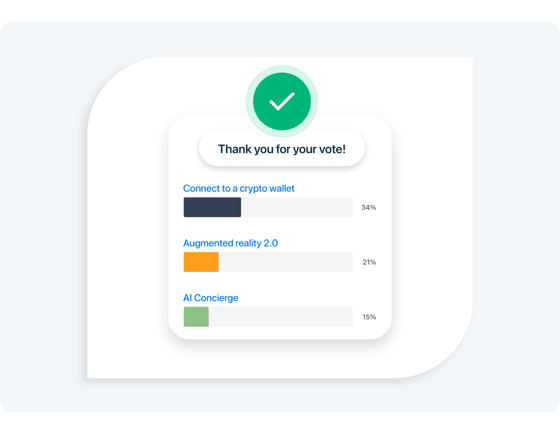Viewport: 560px width, 435px height.
Task: Click the white checkmark inside circle
Action: point(282,101)
